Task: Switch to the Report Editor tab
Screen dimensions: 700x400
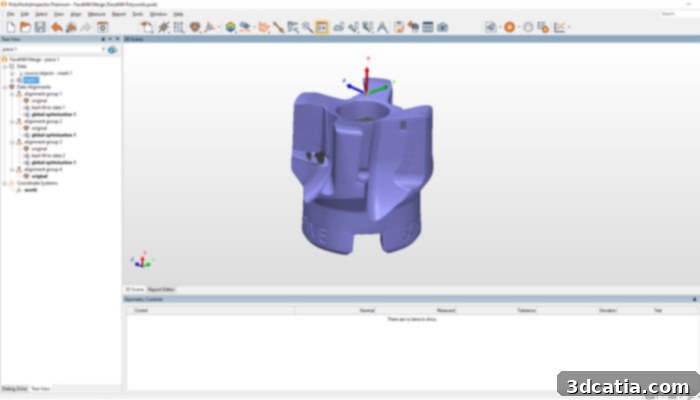Action: click(x=161, y=290)
